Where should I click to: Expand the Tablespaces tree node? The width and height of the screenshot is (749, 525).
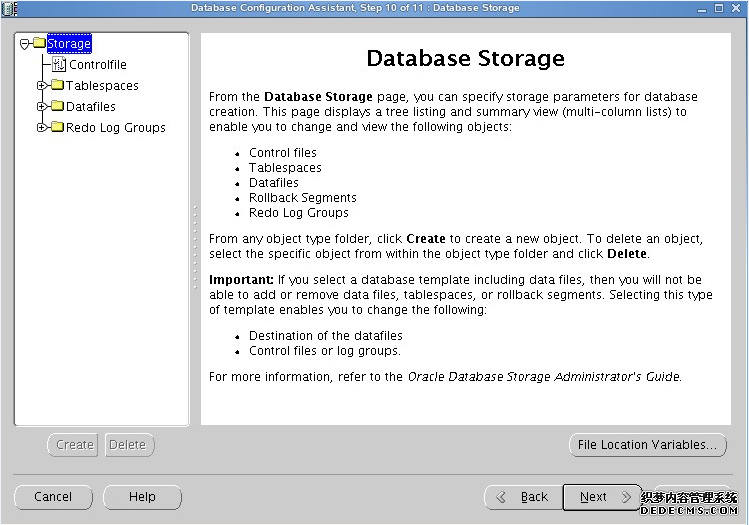click(x=42, y=86)
